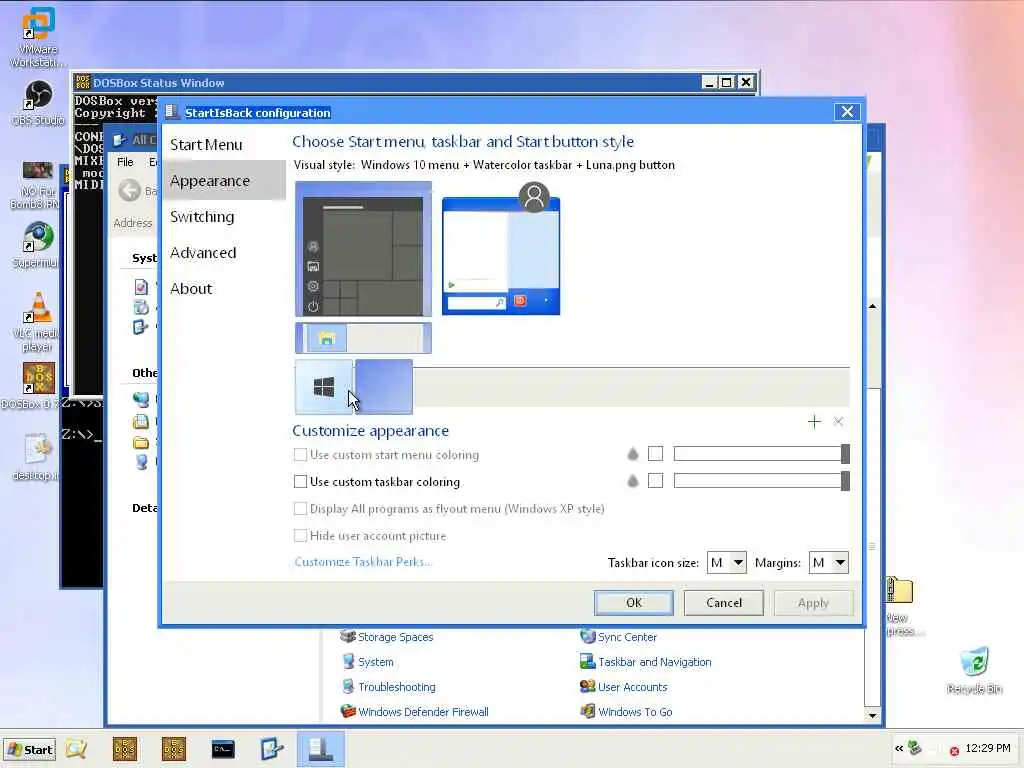Click the green plus add-style icon
The width and height of the screenshot is (1024, 768).
click(x=814, y=422)
